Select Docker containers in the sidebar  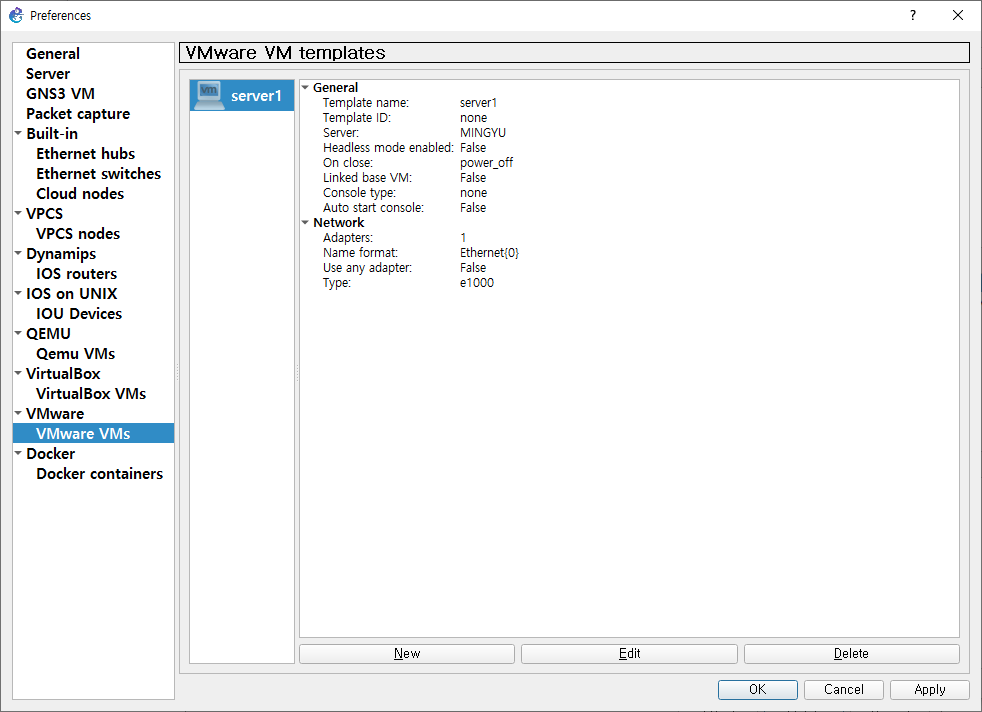(x=99, y=474)
